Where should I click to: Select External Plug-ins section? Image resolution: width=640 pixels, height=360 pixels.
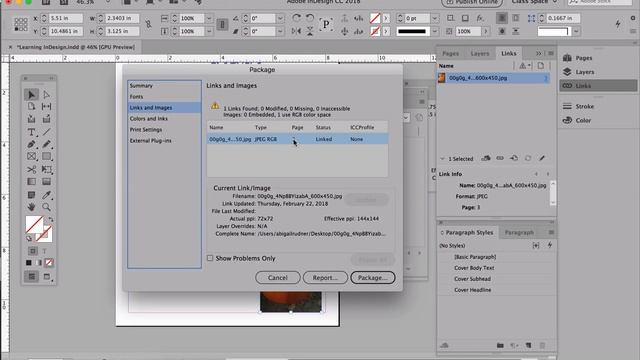tap(151, 140)
